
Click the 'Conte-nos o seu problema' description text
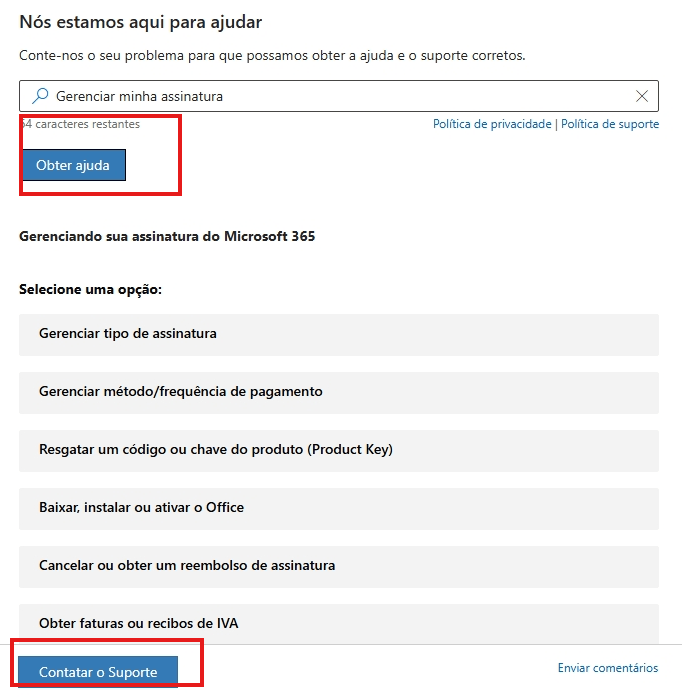[272, 56]
